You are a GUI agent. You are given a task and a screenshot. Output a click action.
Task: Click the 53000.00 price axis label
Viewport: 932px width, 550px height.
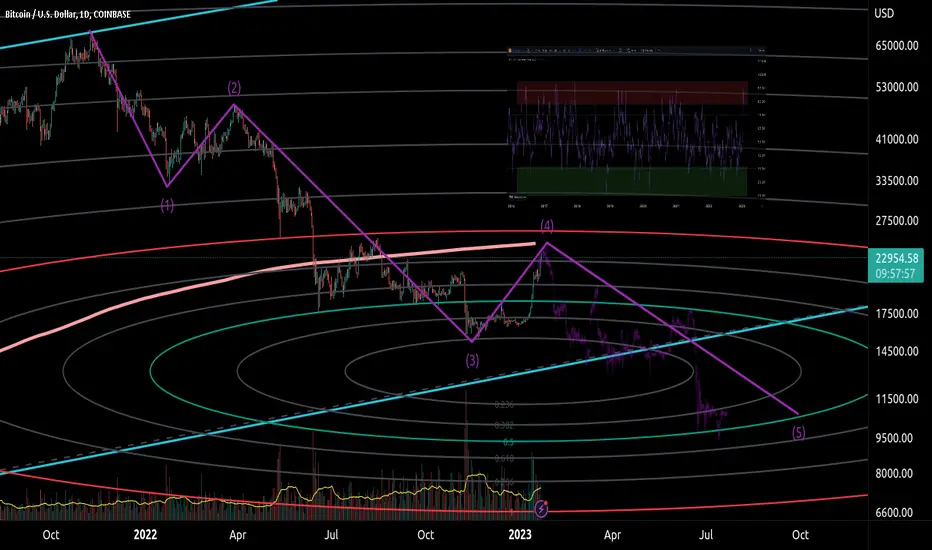click(x=897, y=87)
